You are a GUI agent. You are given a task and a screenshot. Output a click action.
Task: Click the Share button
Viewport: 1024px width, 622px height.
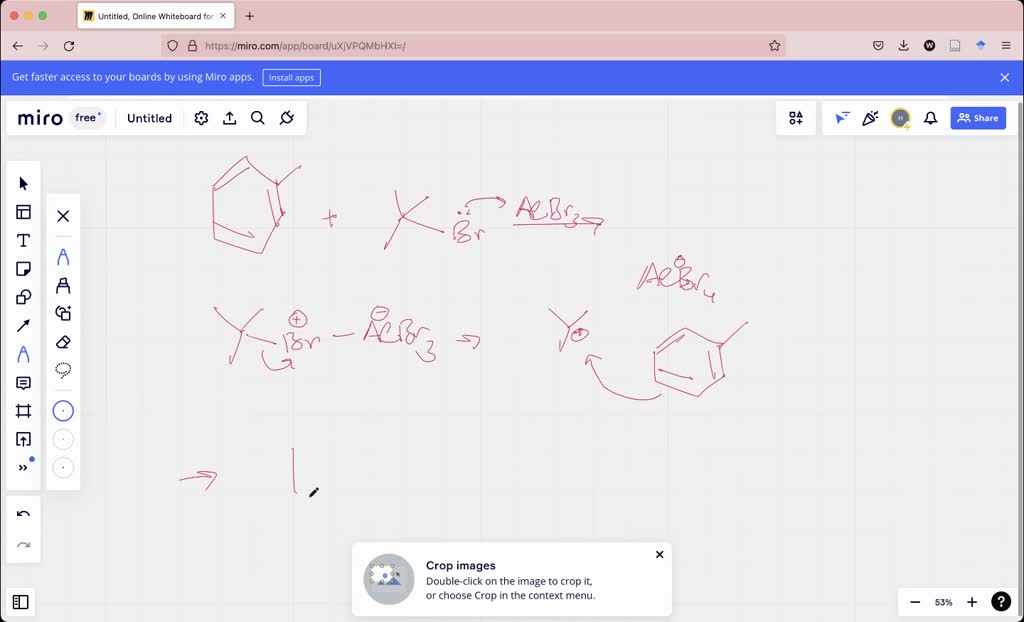(x=977, y=118)
